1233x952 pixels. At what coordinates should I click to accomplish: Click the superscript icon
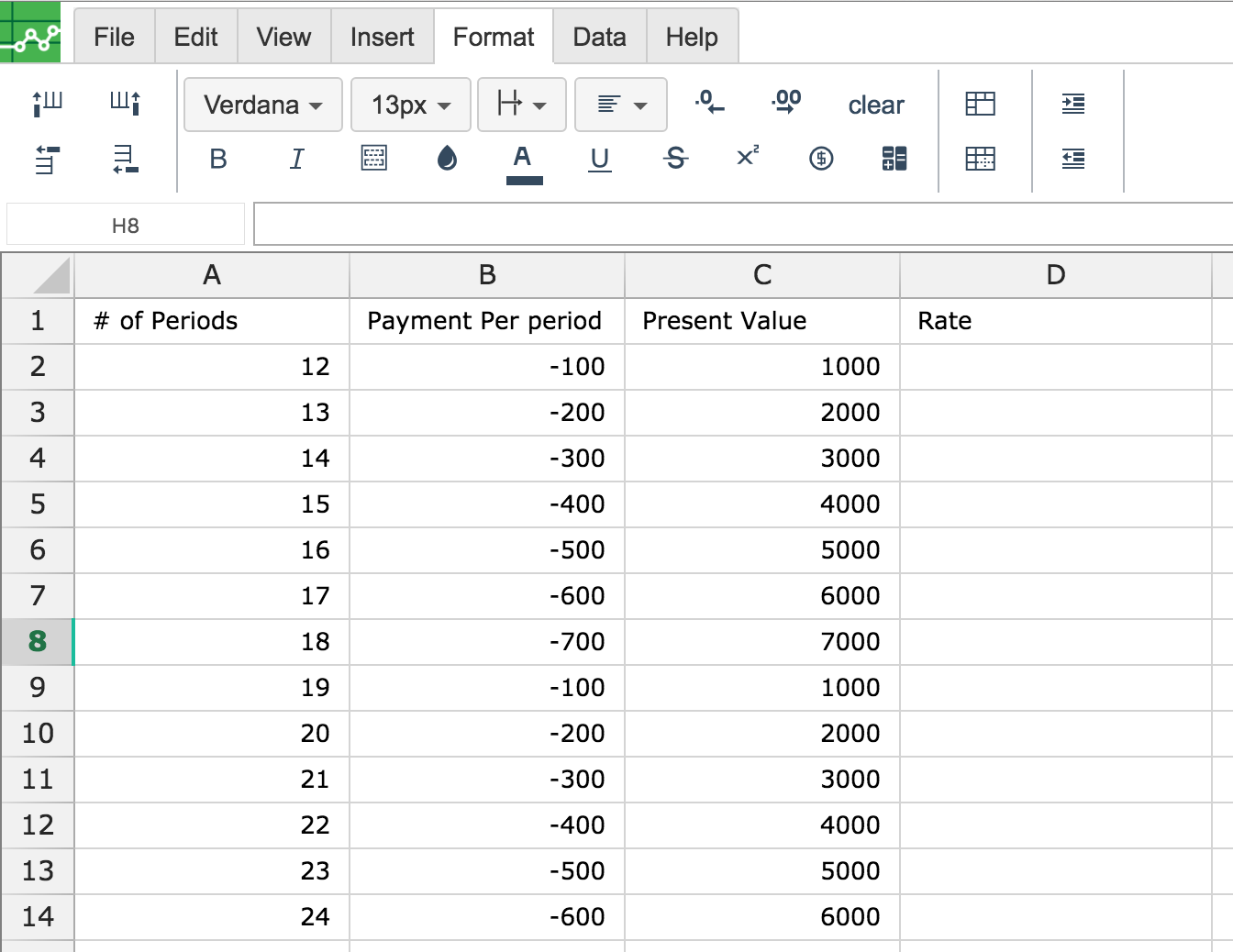pos(748,157)
